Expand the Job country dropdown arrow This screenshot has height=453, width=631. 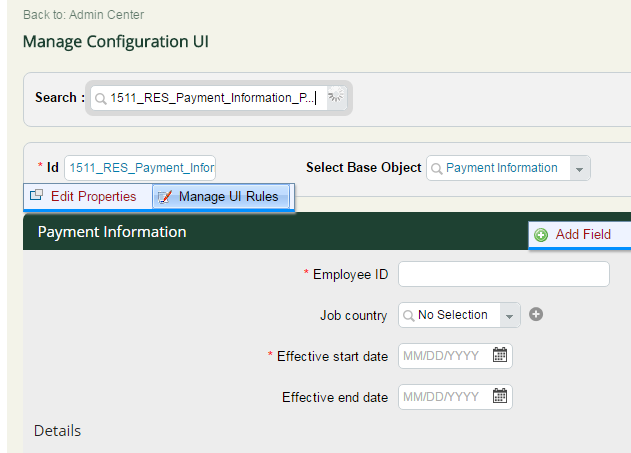coord(509,315)
